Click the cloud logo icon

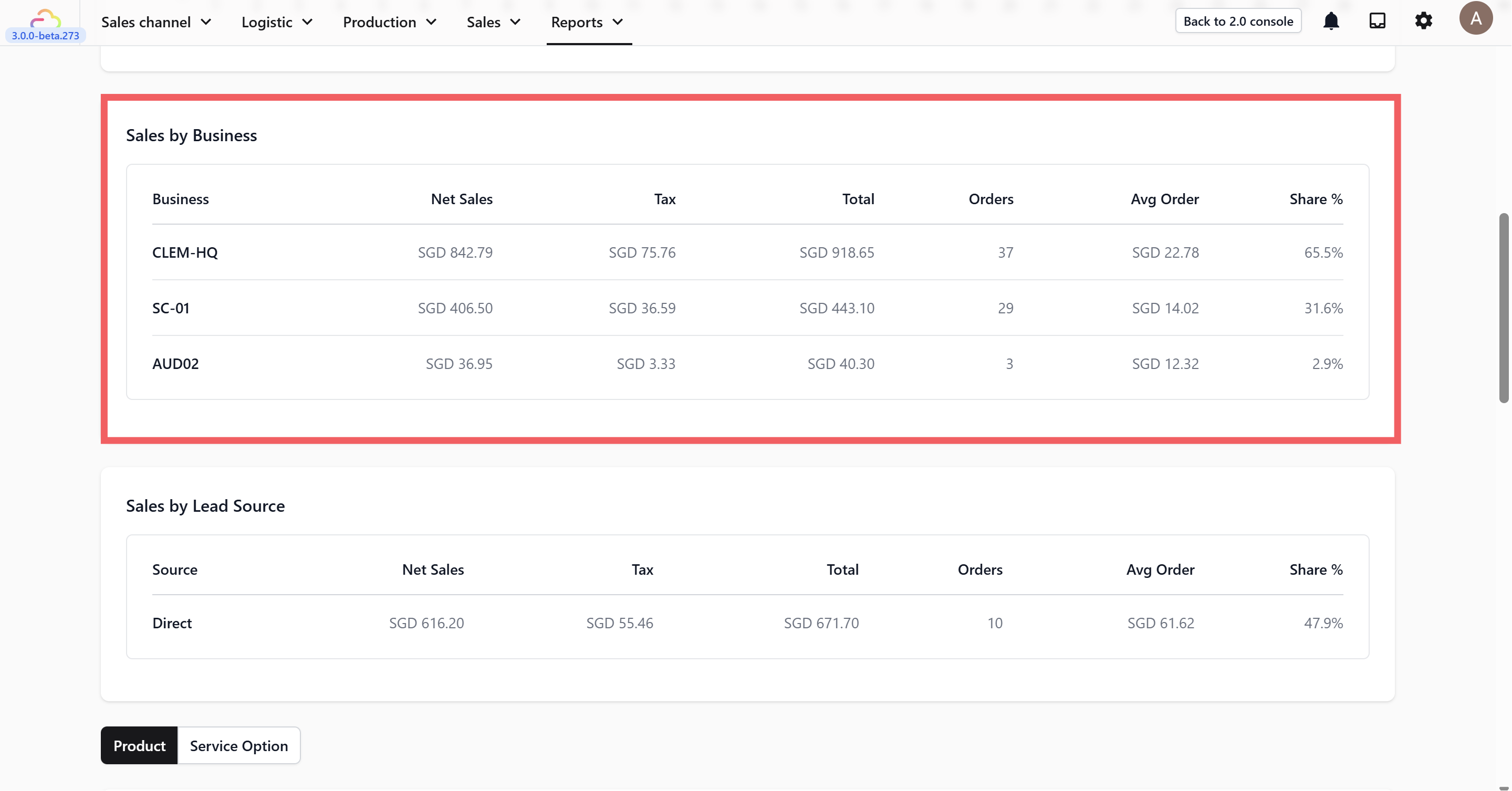tap(45, 18)
